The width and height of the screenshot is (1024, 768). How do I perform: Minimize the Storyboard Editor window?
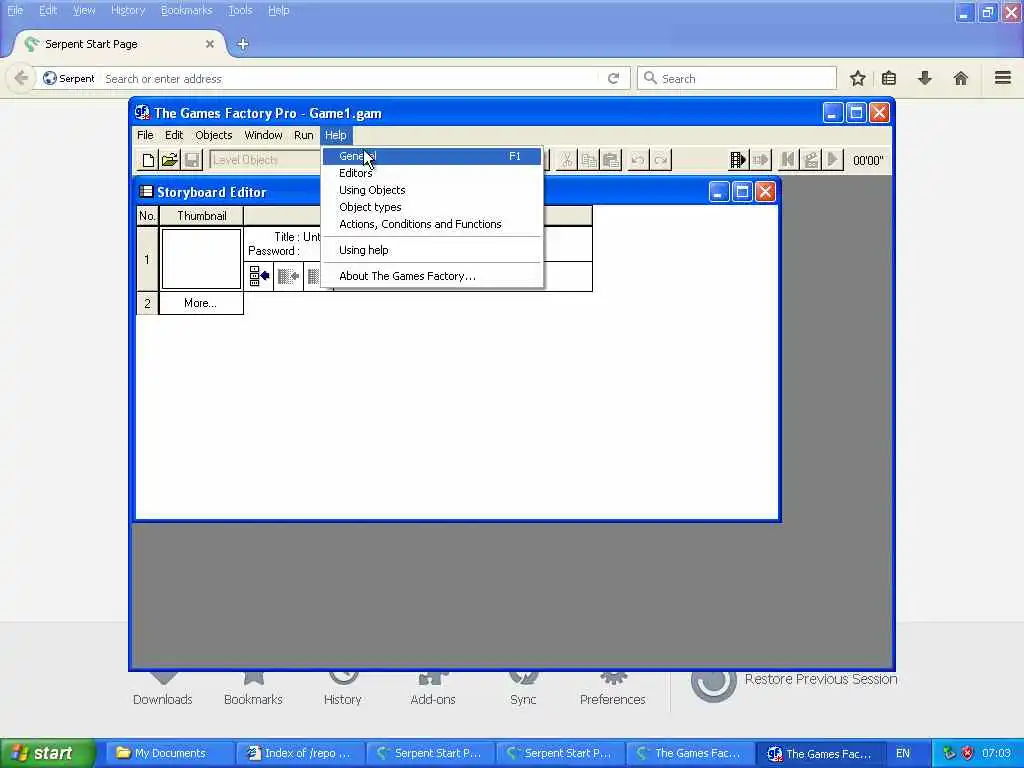pyautogui.click(x=718, y=191)
